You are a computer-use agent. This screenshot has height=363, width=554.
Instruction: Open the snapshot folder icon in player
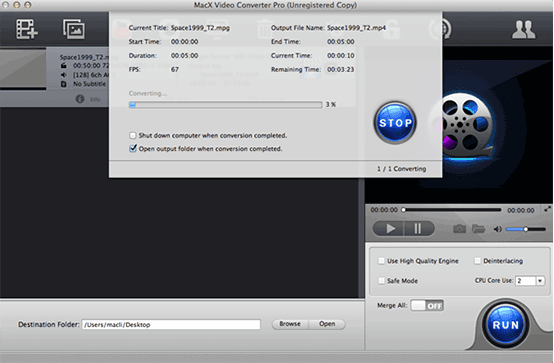[x=478, y=229]
